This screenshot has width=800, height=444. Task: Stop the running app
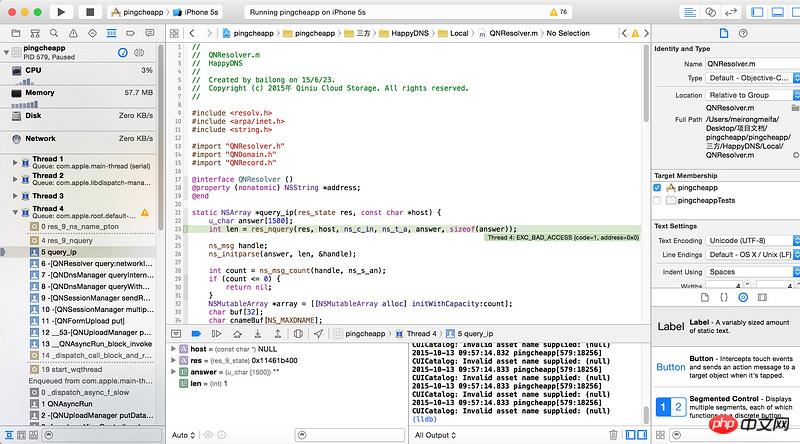89,12
